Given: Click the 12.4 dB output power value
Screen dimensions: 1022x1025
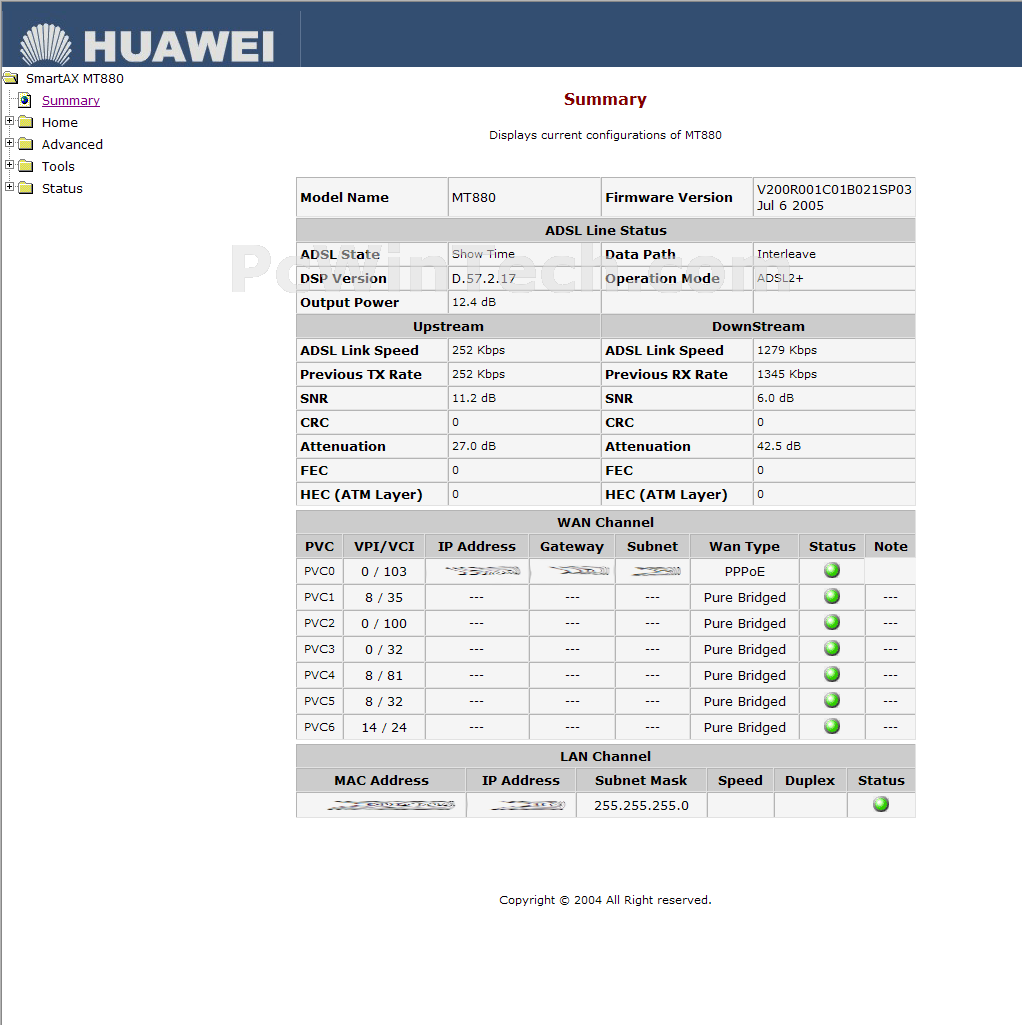Looking at the screenshot, I should (474, 302).
